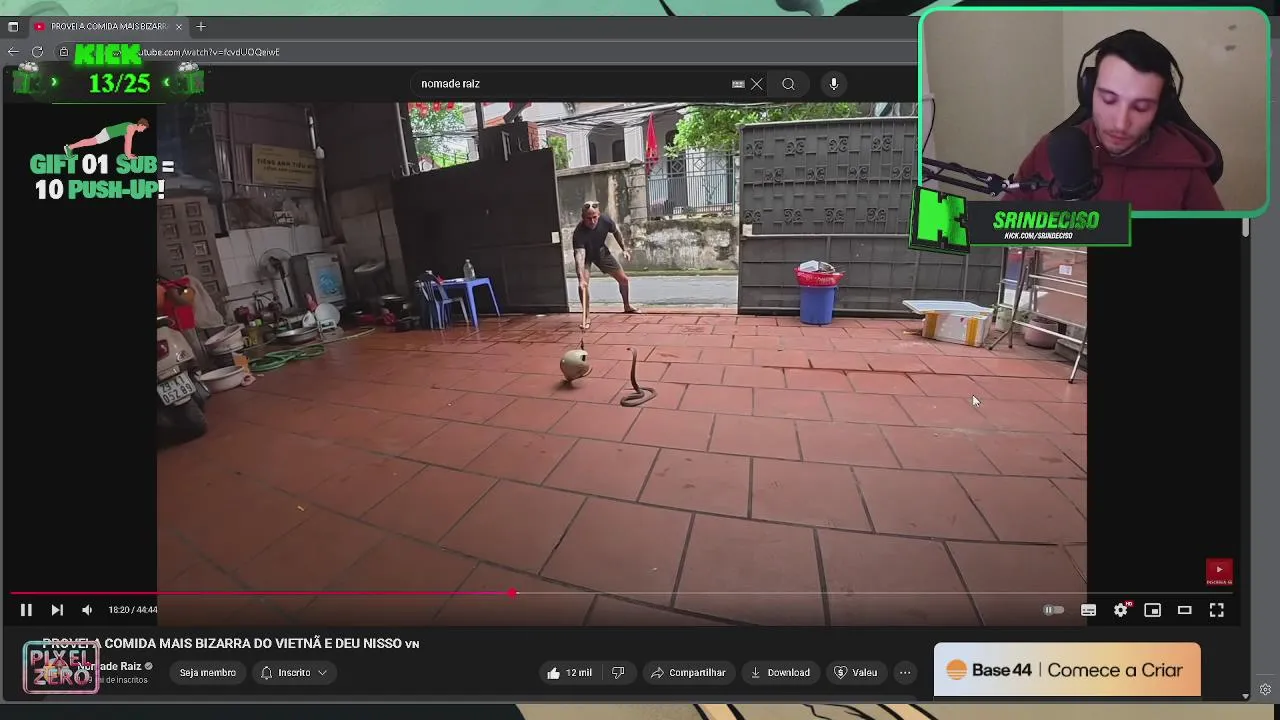The width and height of the screenshot is (1280, 720).
Task: Dislike the video
Action: (x=618, y=673)
